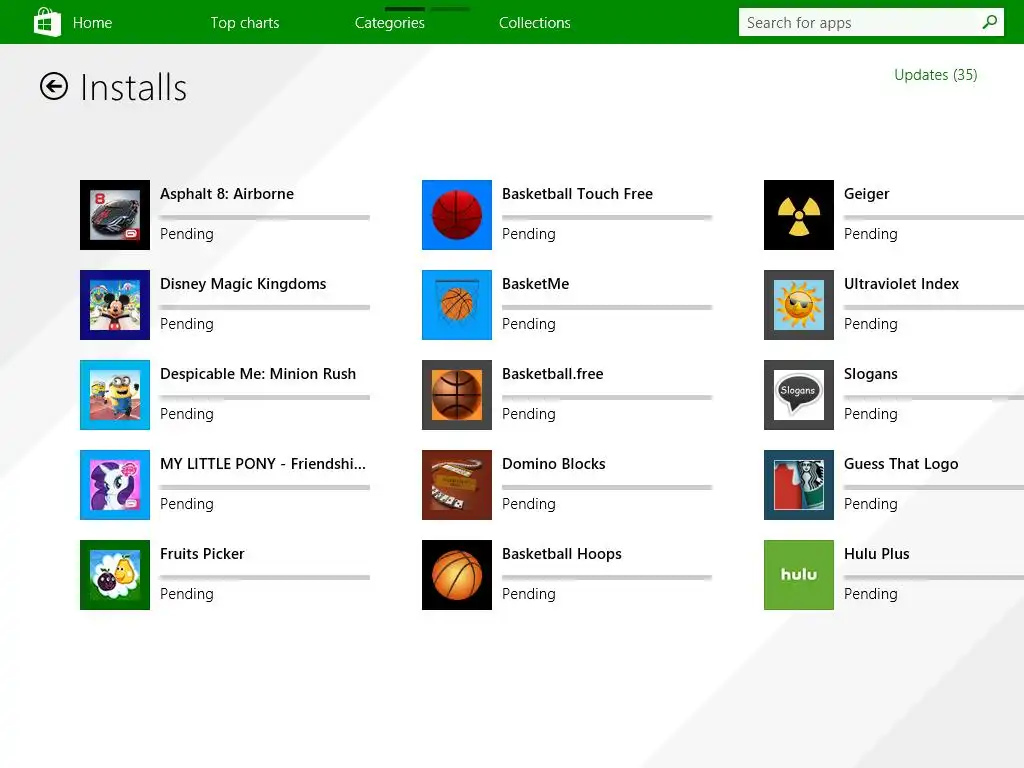Screen dimensions: 1024x768
Task: Click the magnifier search icon
Action: tap(989, 22)
